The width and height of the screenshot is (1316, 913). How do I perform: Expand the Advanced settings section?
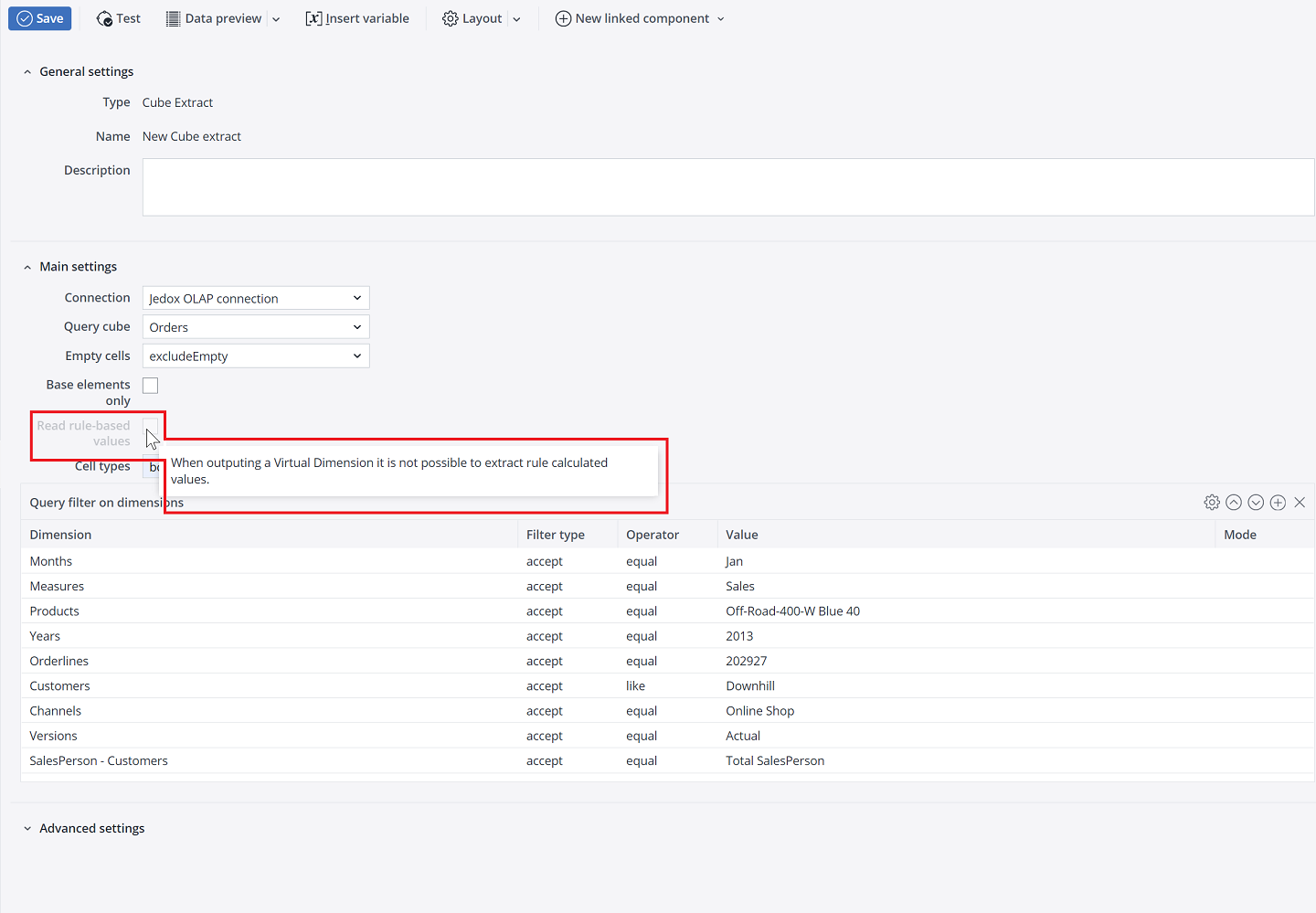coord(91,828)
